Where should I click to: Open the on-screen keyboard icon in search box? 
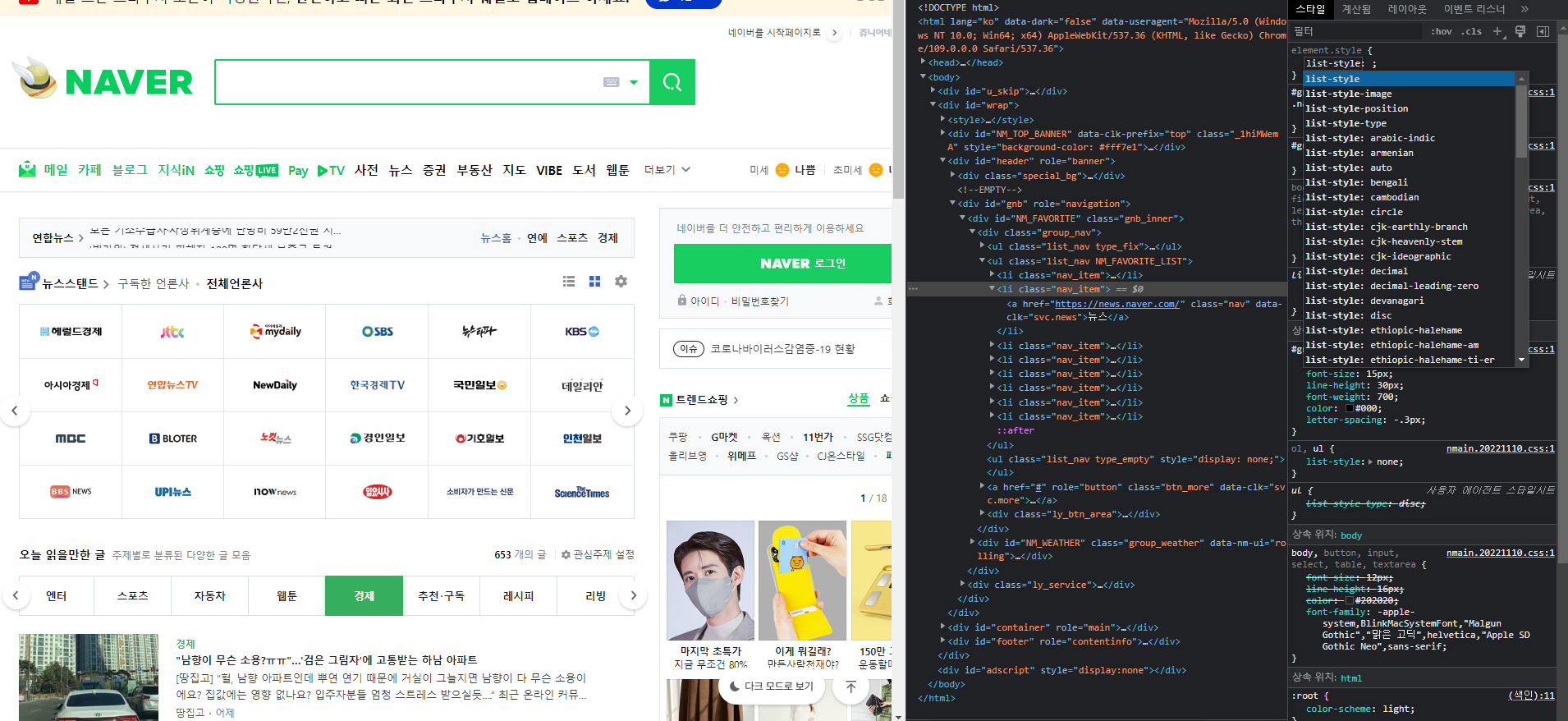click(x=612, y=82)
